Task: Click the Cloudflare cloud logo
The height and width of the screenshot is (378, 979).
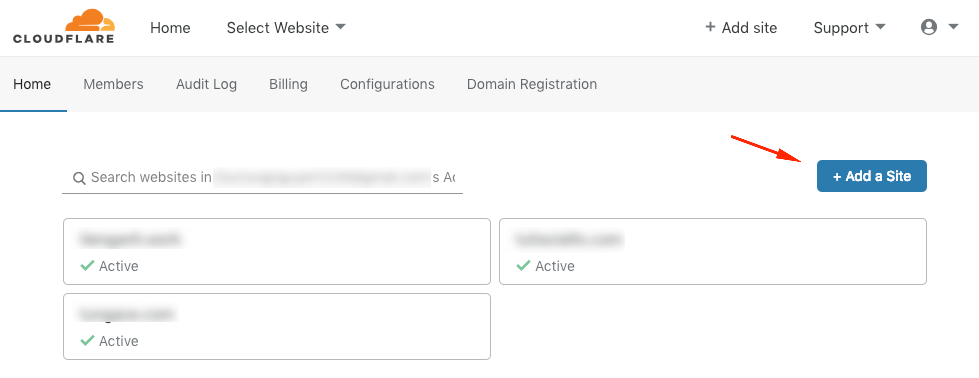Action: pos(64,26)
